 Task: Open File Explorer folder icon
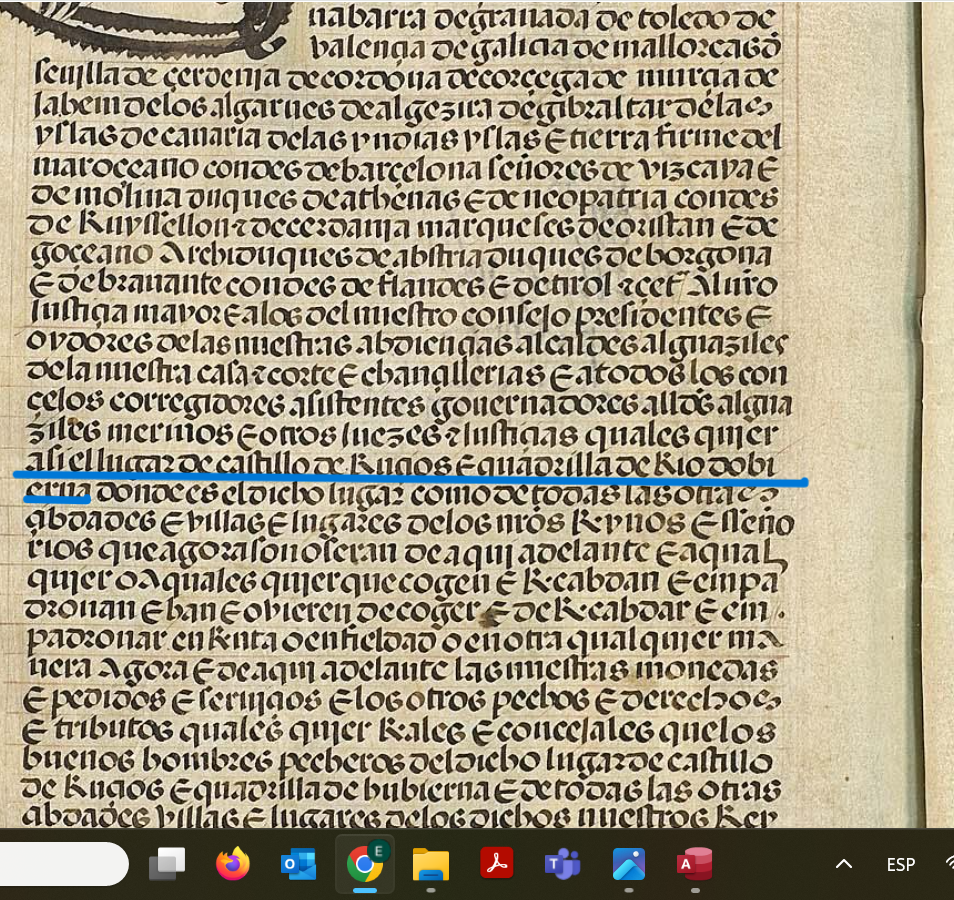pos(431,864)
